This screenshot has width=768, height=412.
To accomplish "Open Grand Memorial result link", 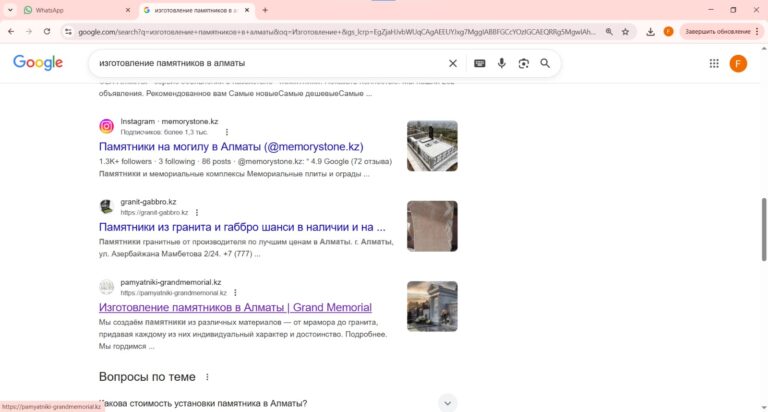I will [235, 307].
